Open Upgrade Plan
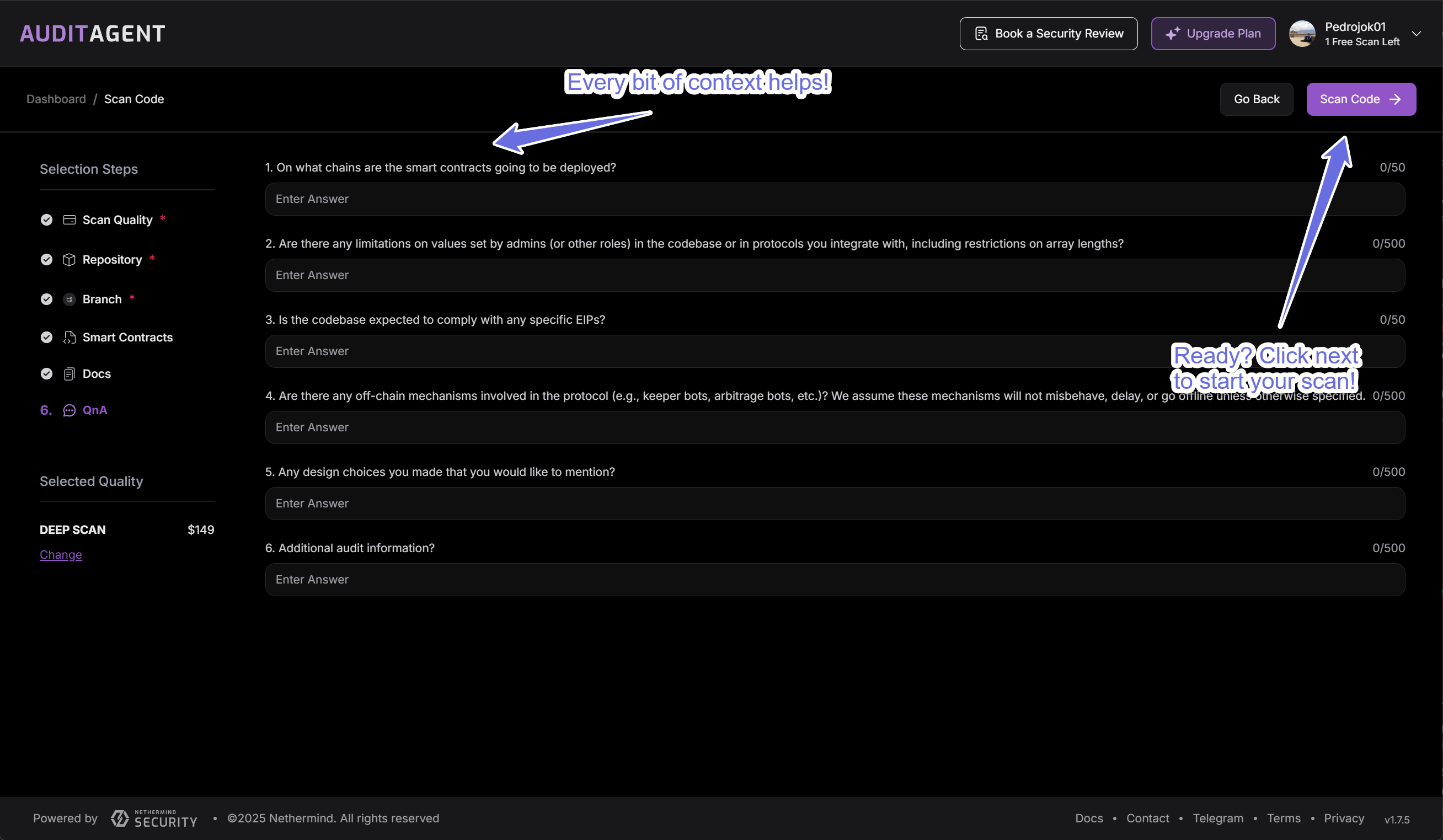Image resolution: width=1443 pixels, height=840 pixels. pyautogui.click(x=1213, y=34)
